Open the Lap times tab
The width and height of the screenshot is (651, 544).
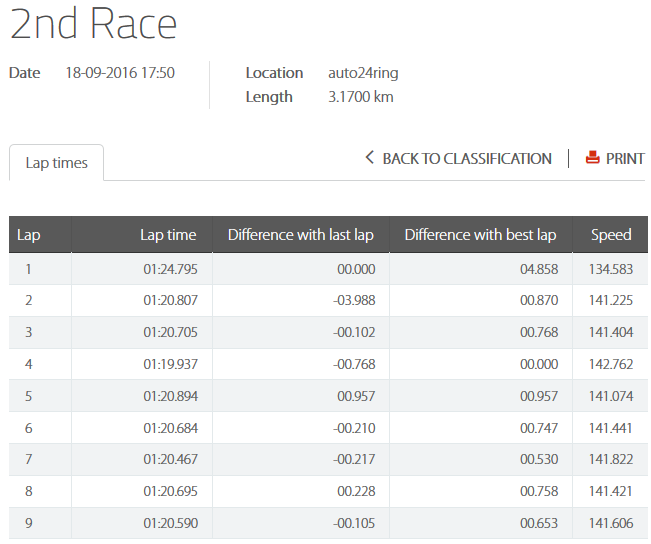pos(56,163)
